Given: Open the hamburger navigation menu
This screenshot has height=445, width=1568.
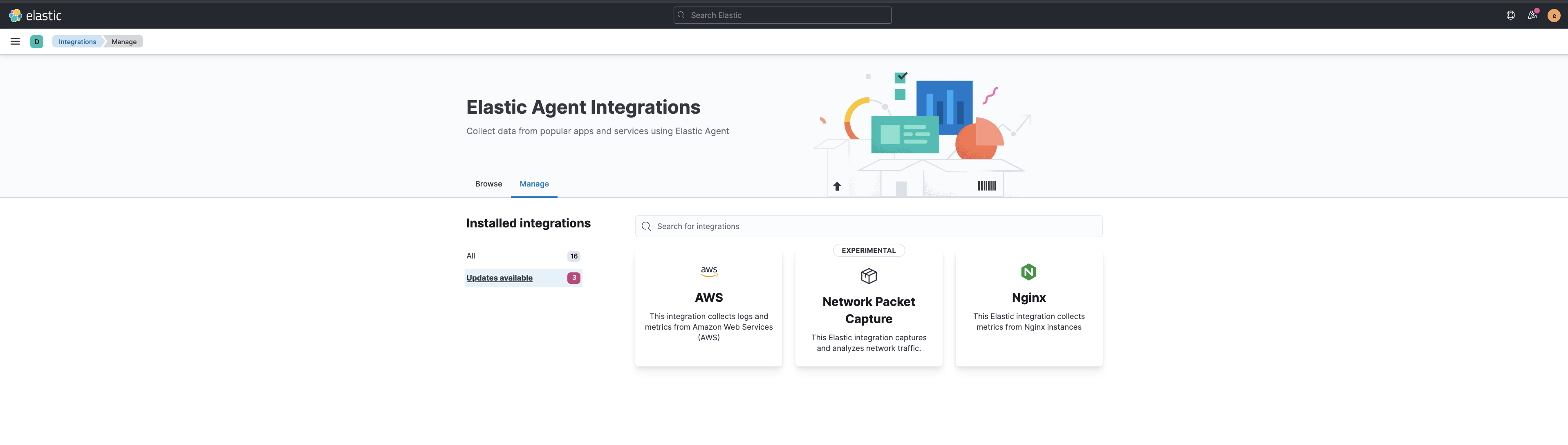Looking at the screenshot, I should click(x=15, y=41).
